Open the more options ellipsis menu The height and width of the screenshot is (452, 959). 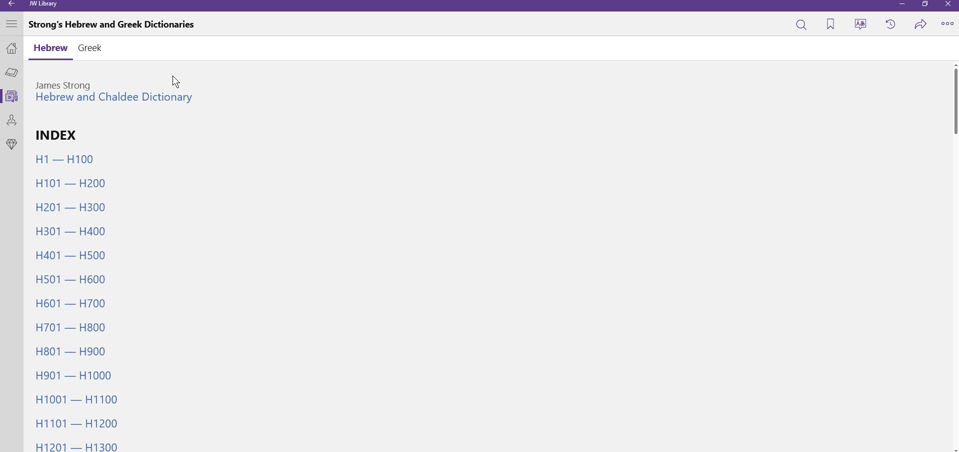947,24
